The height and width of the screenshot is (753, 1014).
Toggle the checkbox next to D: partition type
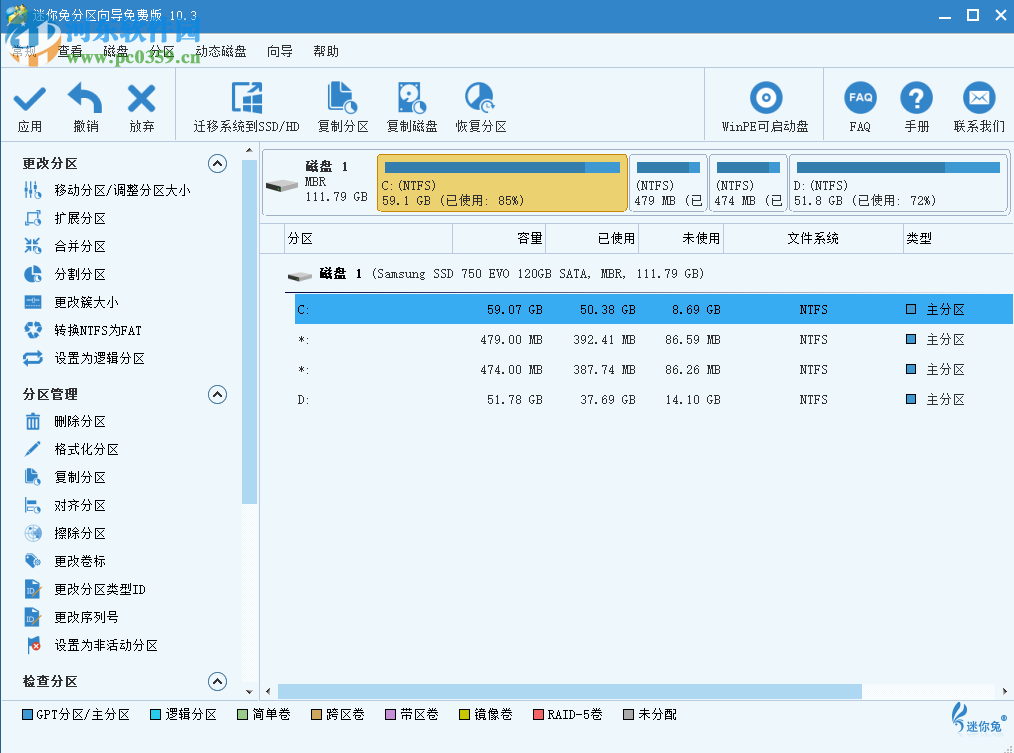(909, 397)
